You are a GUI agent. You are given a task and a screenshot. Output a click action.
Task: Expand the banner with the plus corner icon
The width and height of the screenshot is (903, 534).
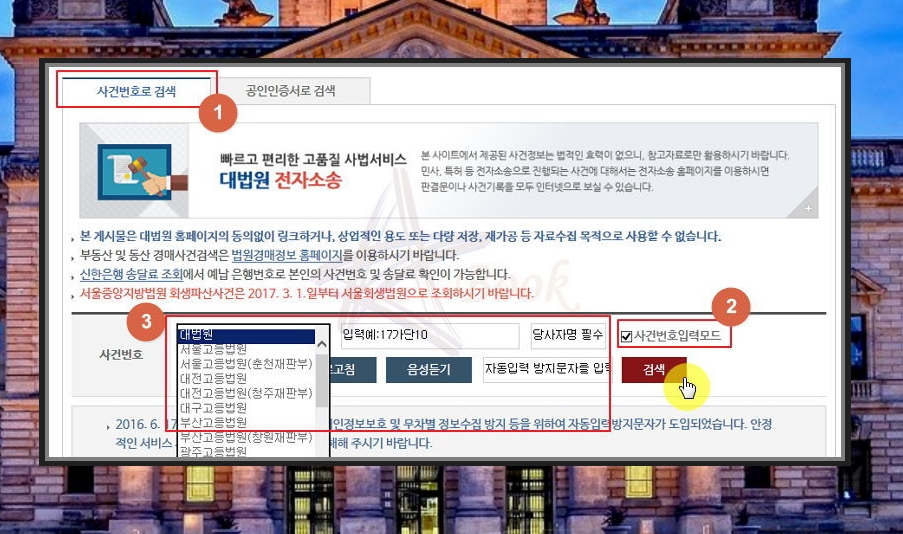tap(807, 208)
